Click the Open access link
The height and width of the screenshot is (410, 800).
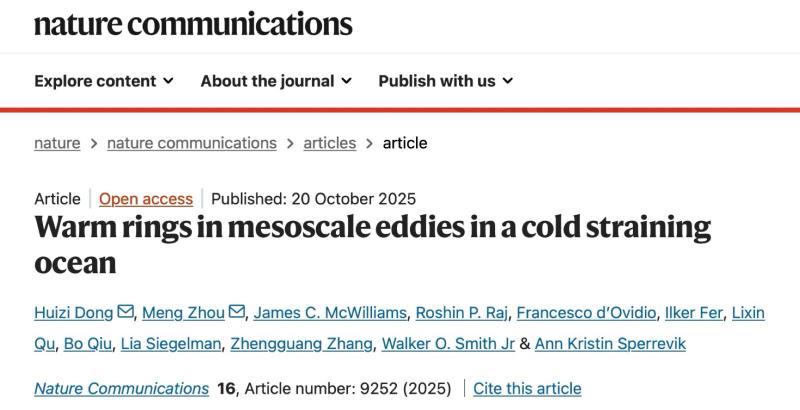[x=147, y=198]
